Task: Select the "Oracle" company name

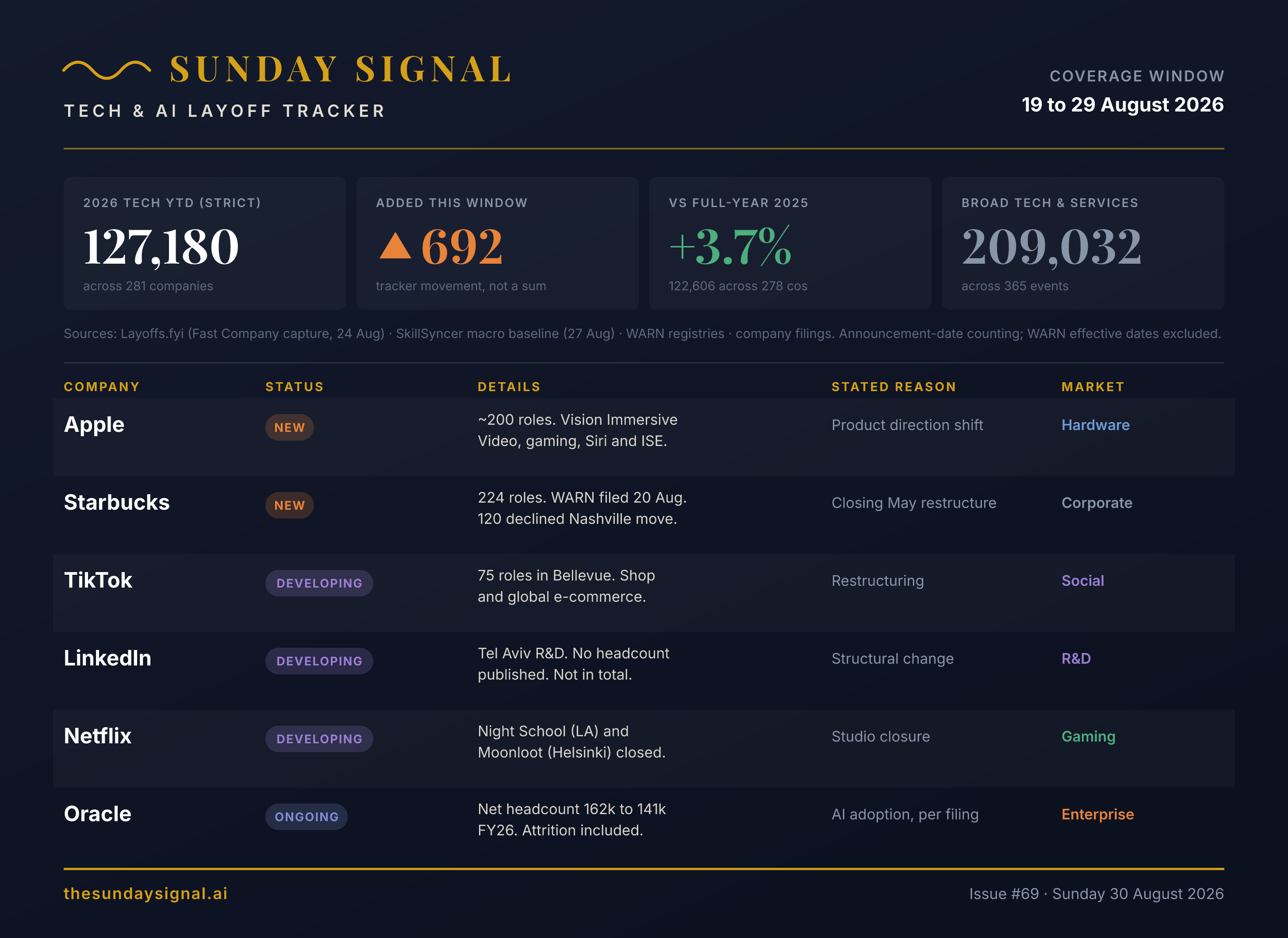Action: pyautogui.click(x=97, y=814)
